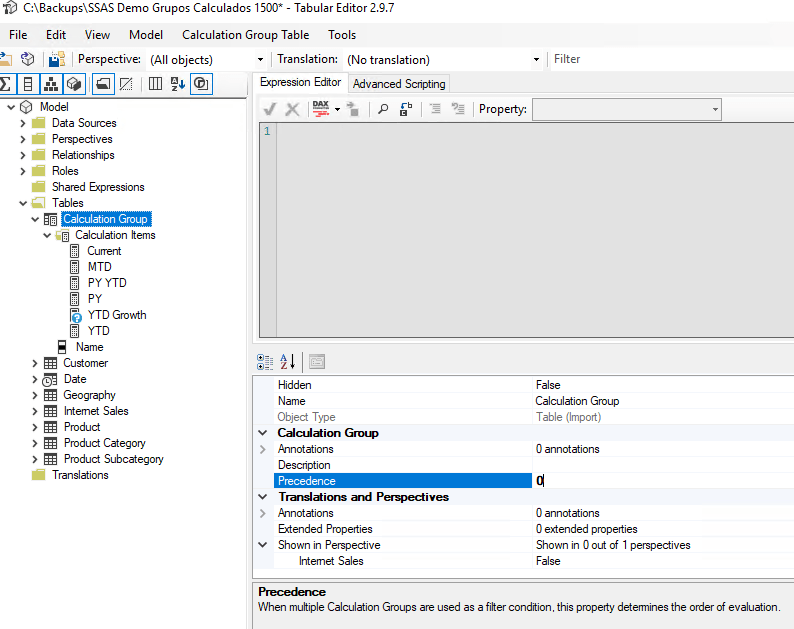Click the Replace icon in the expression toolbar
This screenshot has height=629, width=794.
coord(406,109)
